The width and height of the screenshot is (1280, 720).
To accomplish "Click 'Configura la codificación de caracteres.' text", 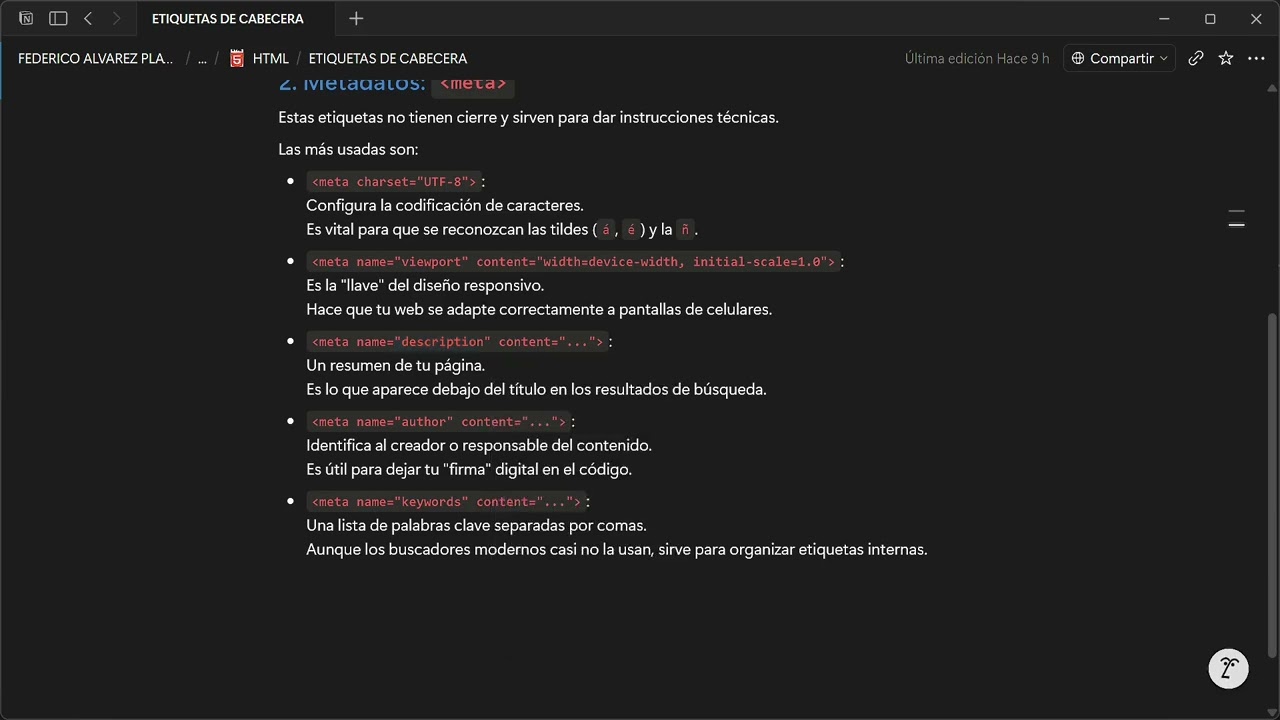I will pyautogui.click(x=445, y=205).
